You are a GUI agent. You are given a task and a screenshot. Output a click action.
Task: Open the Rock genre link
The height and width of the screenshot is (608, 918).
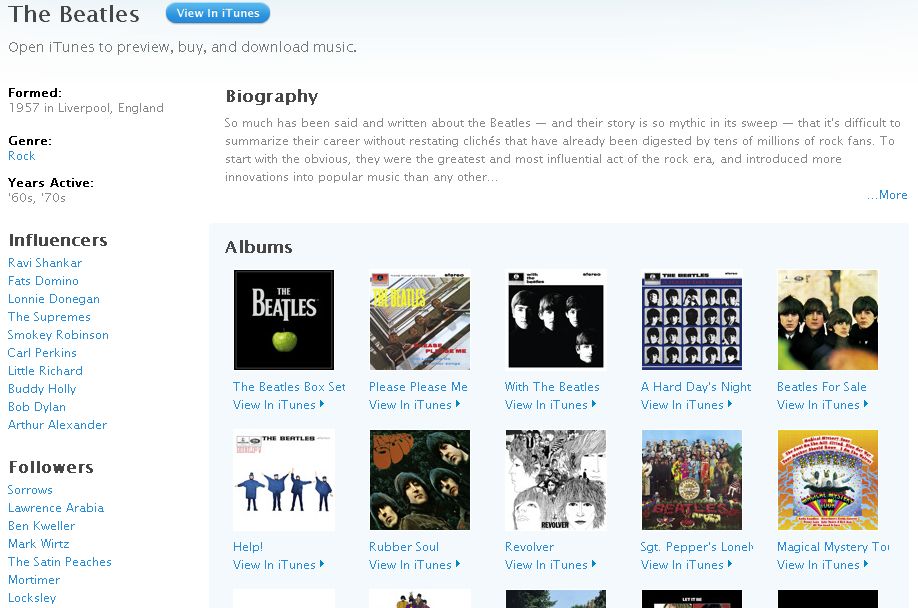pyautogui.click(x=22, y=156)
